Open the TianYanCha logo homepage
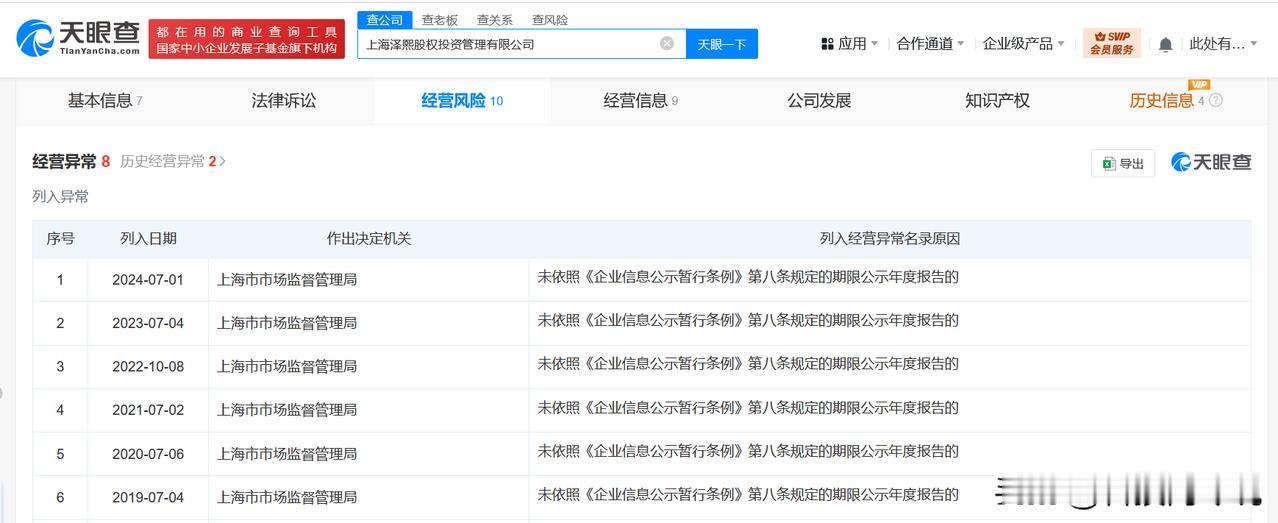The image size is (1278, 523). [x=78, y=37]
